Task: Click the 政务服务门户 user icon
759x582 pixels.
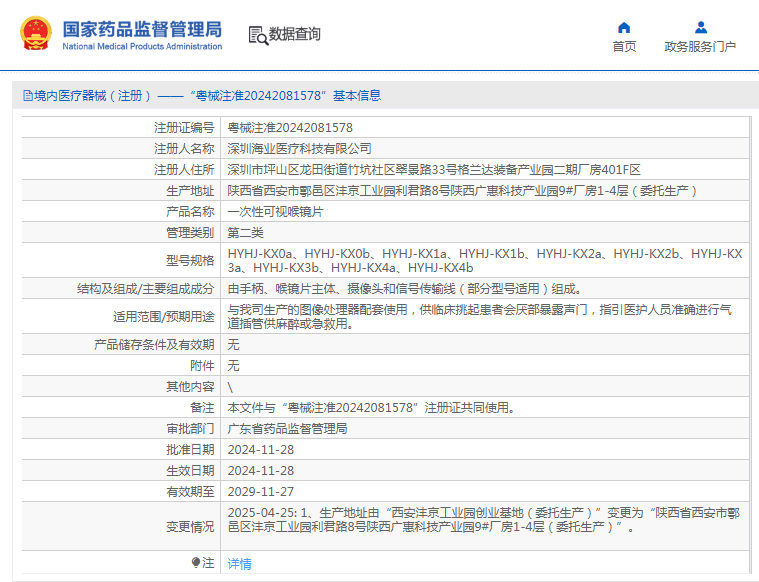Action: tap(700, 27)
